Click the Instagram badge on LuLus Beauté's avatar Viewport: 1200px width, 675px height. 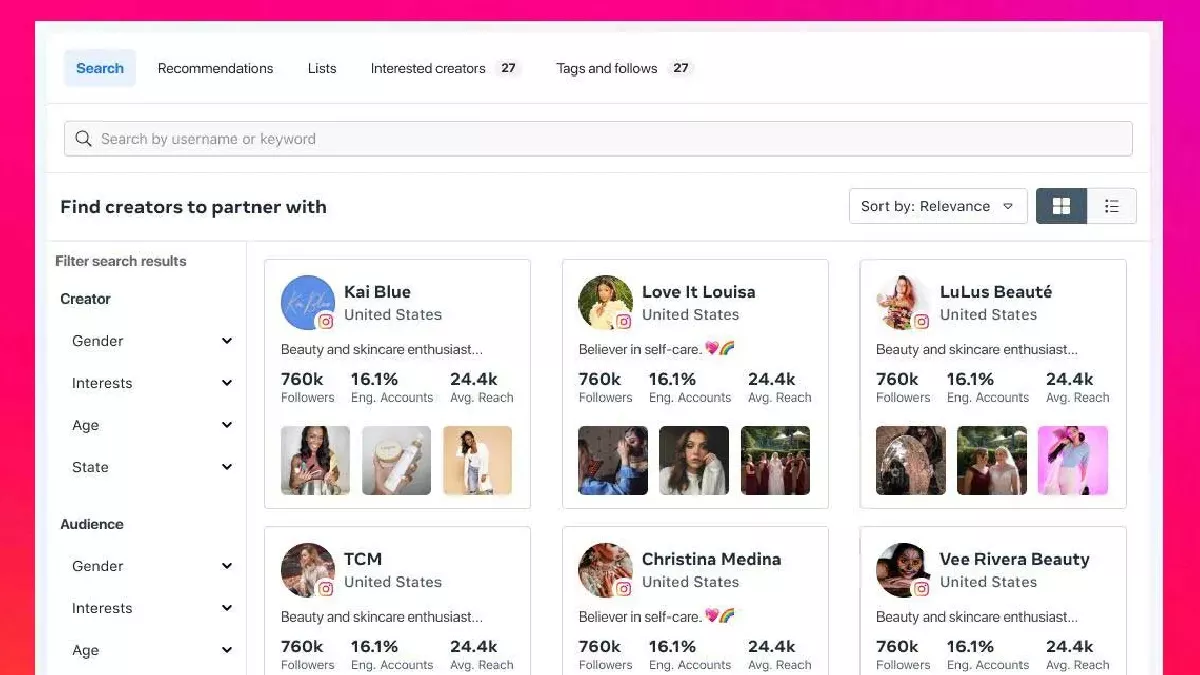(x=921, y=322)
